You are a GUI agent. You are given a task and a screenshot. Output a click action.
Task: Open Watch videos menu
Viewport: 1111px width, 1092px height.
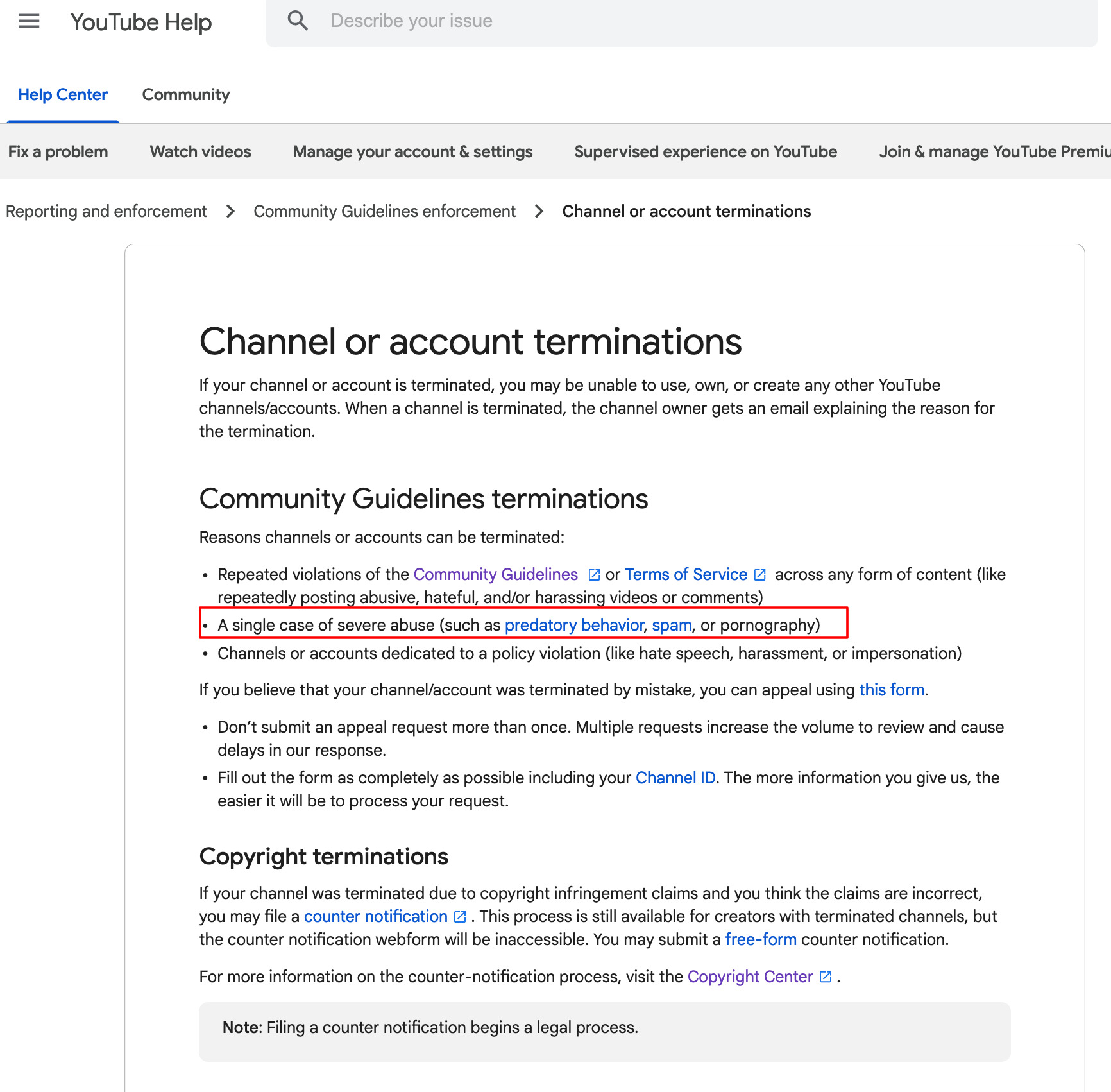pyautogui.click(x=201, y=151)
